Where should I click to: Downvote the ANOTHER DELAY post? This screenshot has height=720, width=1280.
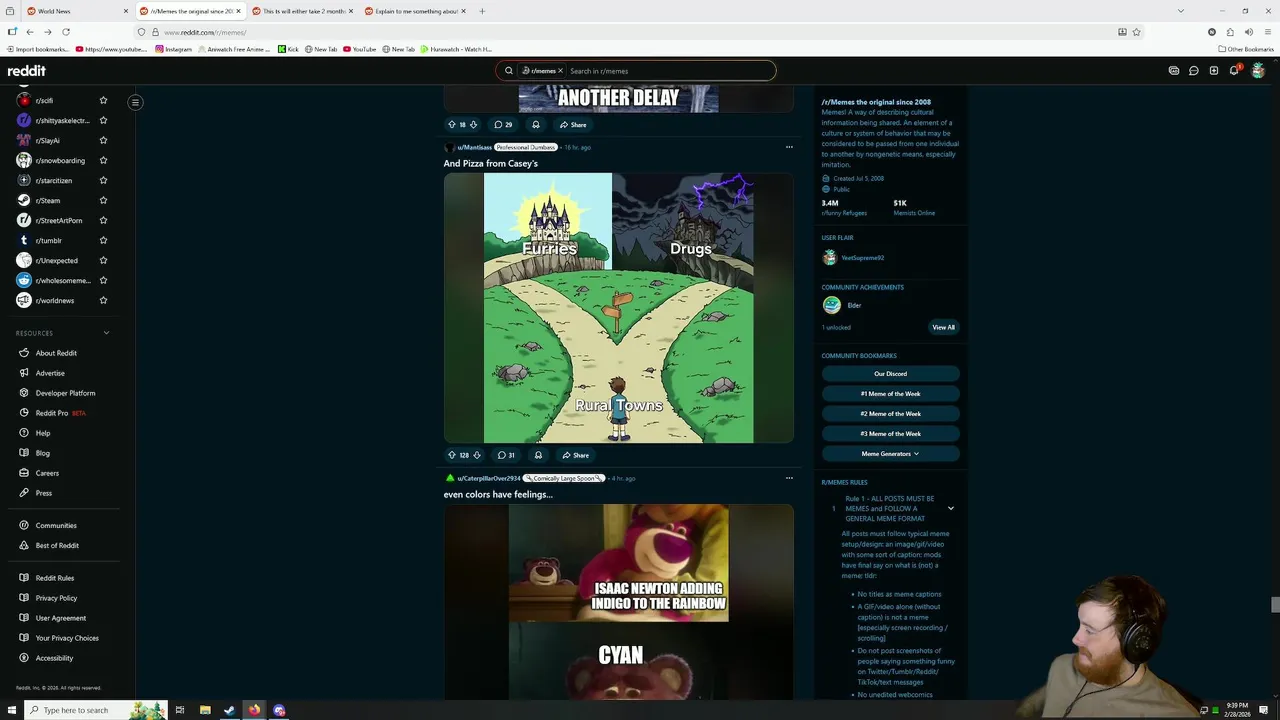pyautogui.click(x=473, y=125)
